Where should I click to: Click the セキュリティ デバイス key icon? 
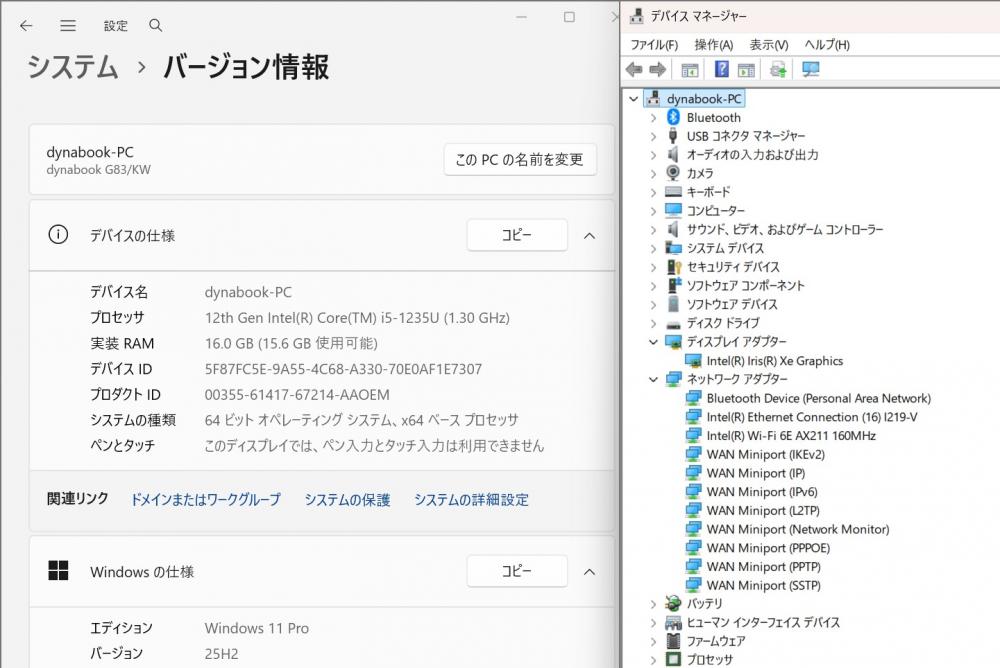point(673,267)
